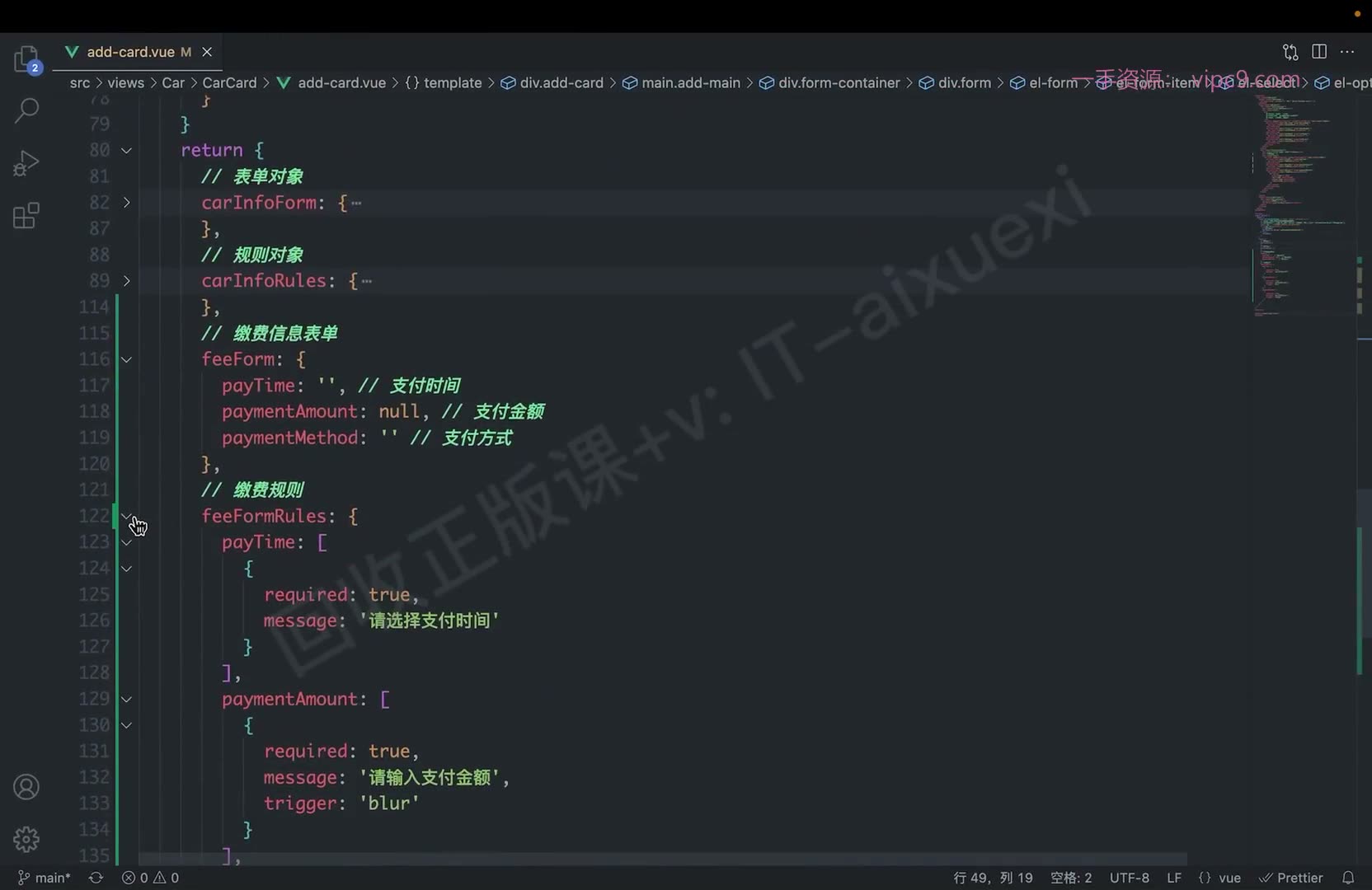Collapse the feeForm block at line 116

pos(126,359)
